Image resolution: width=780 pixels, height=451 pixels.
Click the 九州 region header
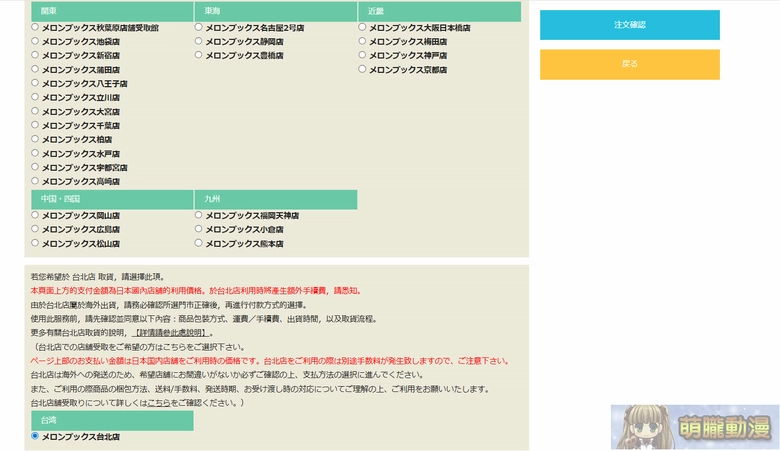click(276, 199)
